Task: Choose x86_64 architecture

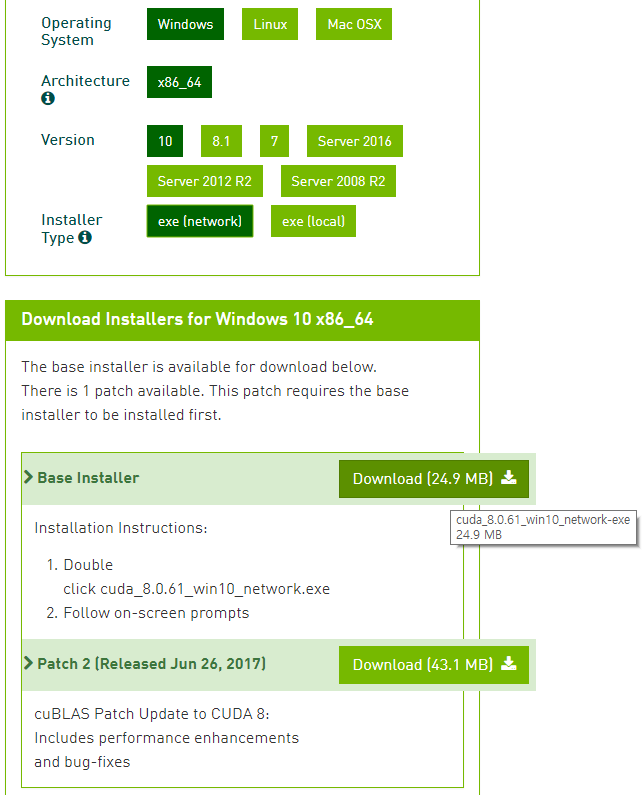Action: [x=179, y=82]
